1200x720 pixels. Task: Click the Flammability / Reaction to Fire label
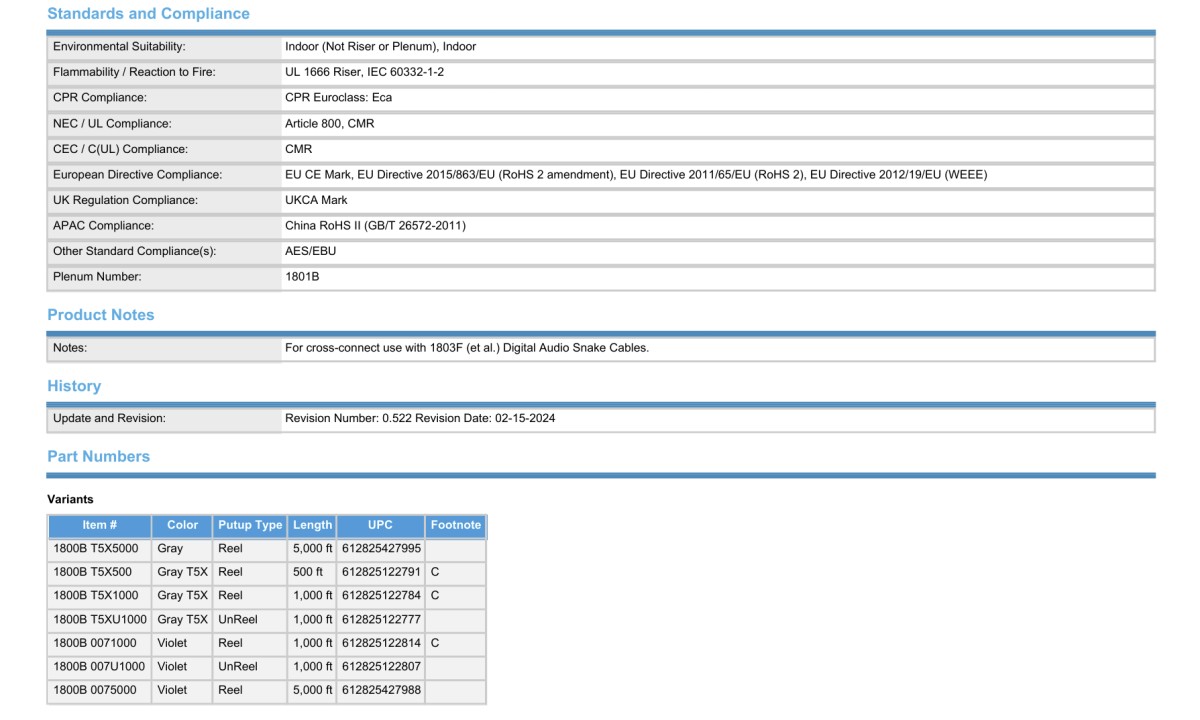click(x=134, y=72)
